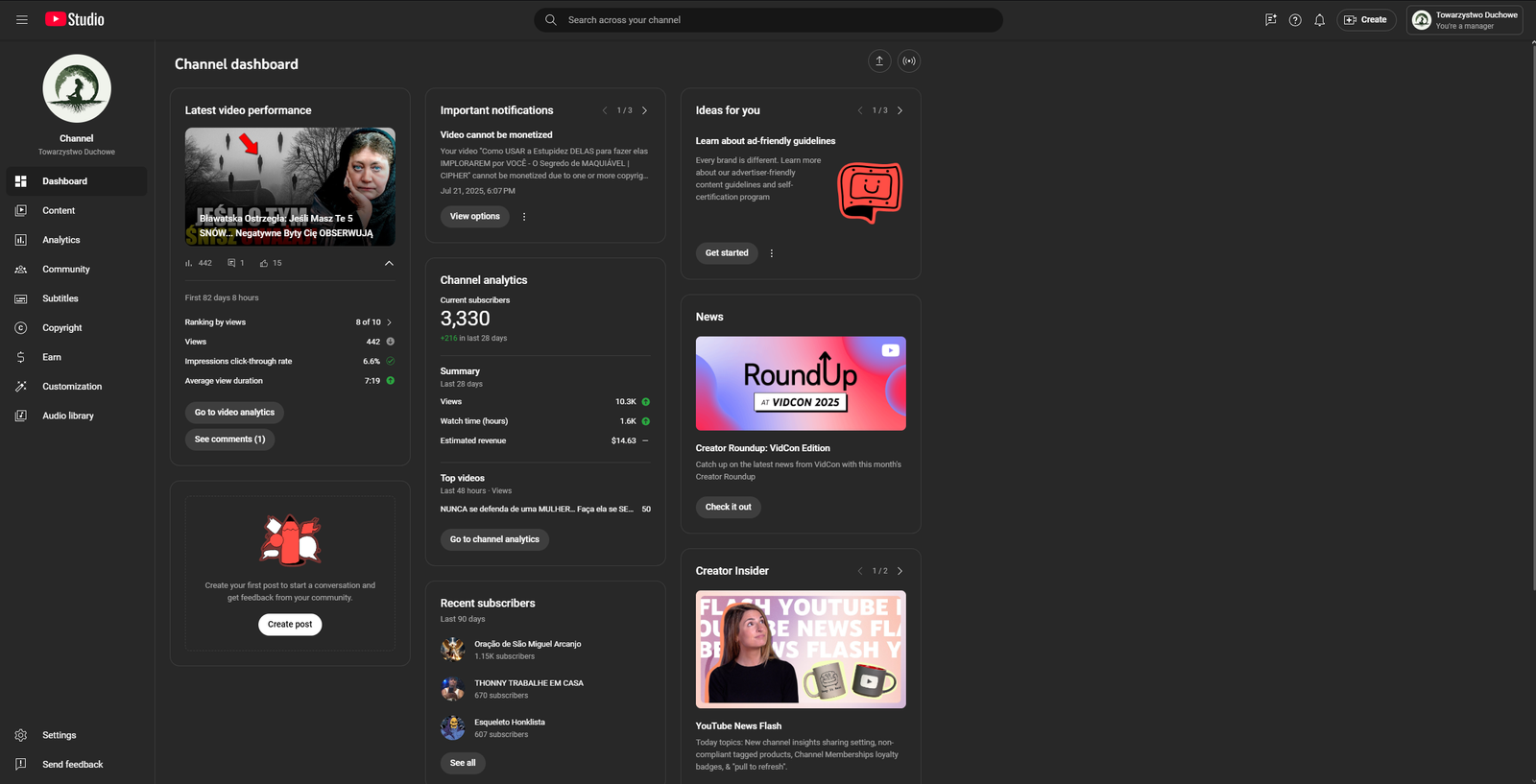
Task: Open Copyright in the sidebar
Action: 77,328
